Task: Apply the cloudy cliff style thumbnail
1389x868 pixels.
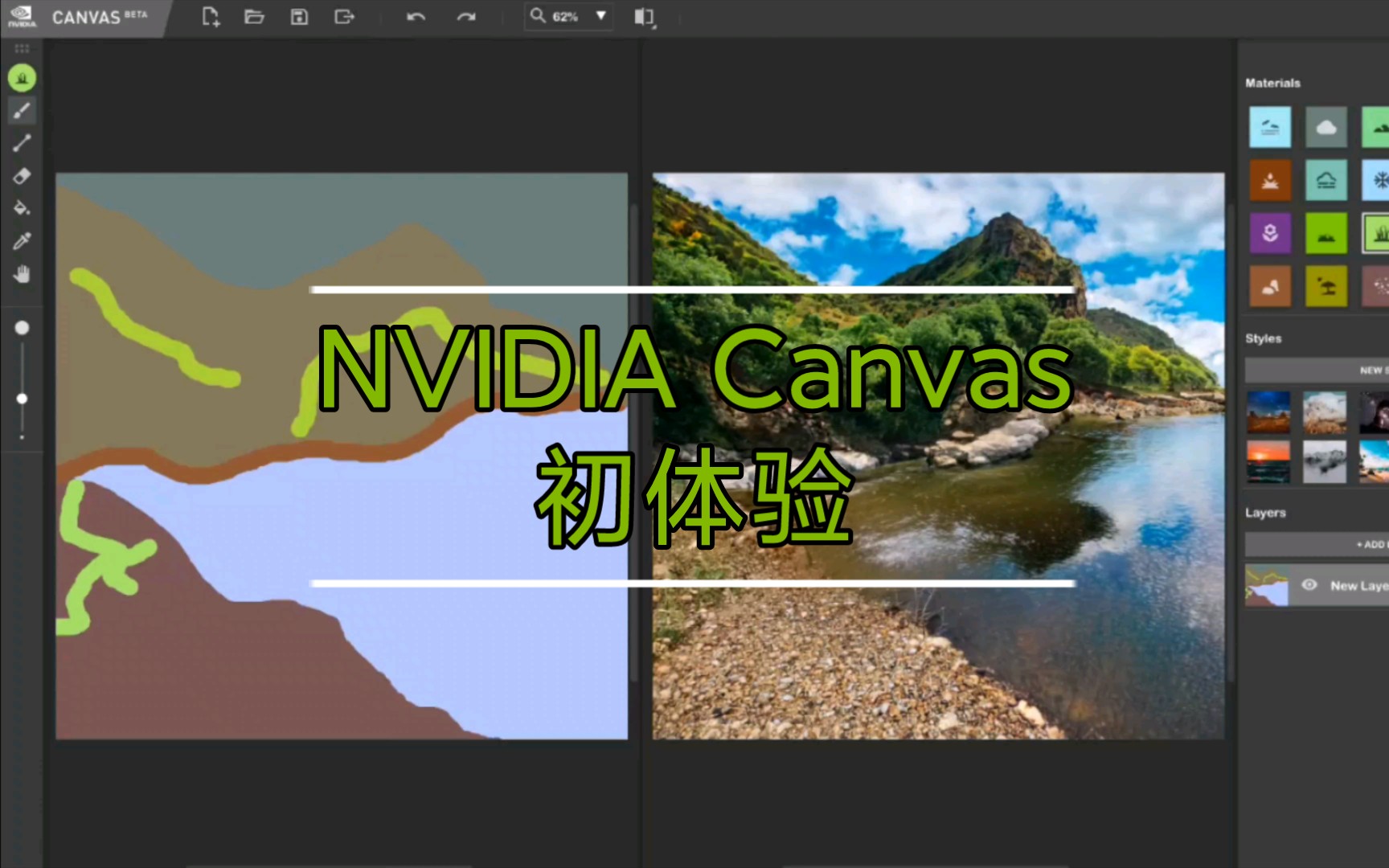Action: coord(1325,412)
